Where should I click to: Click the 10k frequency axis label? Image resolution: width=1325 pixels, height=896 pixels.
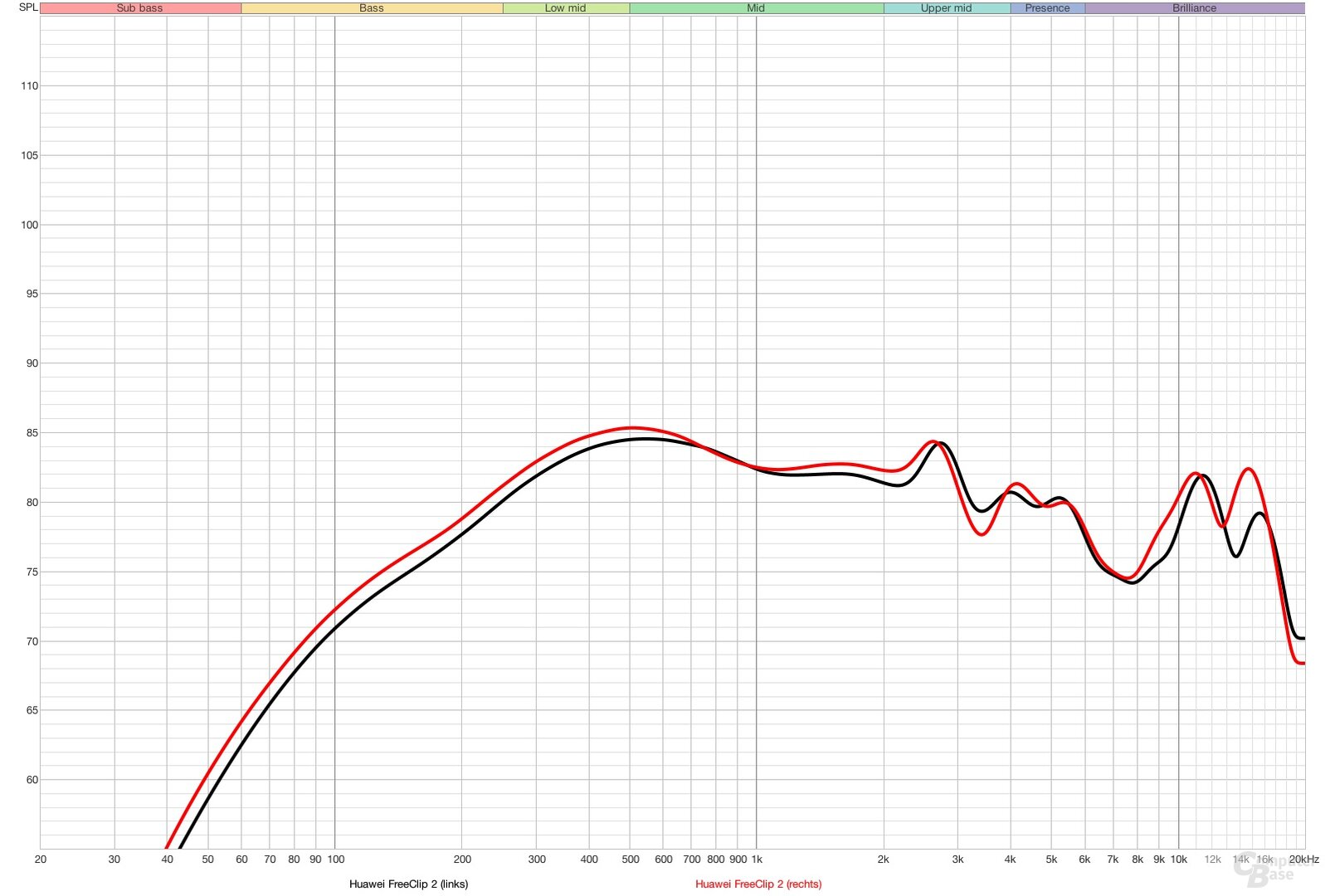(x=1178, y=859)
